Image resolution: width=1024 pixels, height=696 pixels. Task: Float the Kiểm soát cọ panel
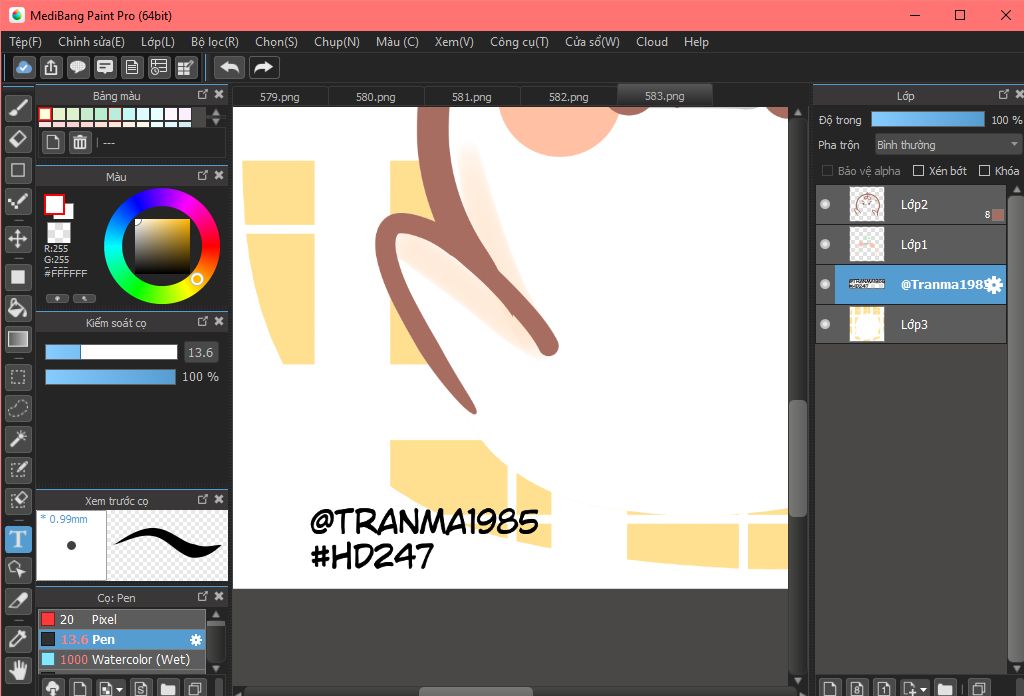(x=203, y=321)
